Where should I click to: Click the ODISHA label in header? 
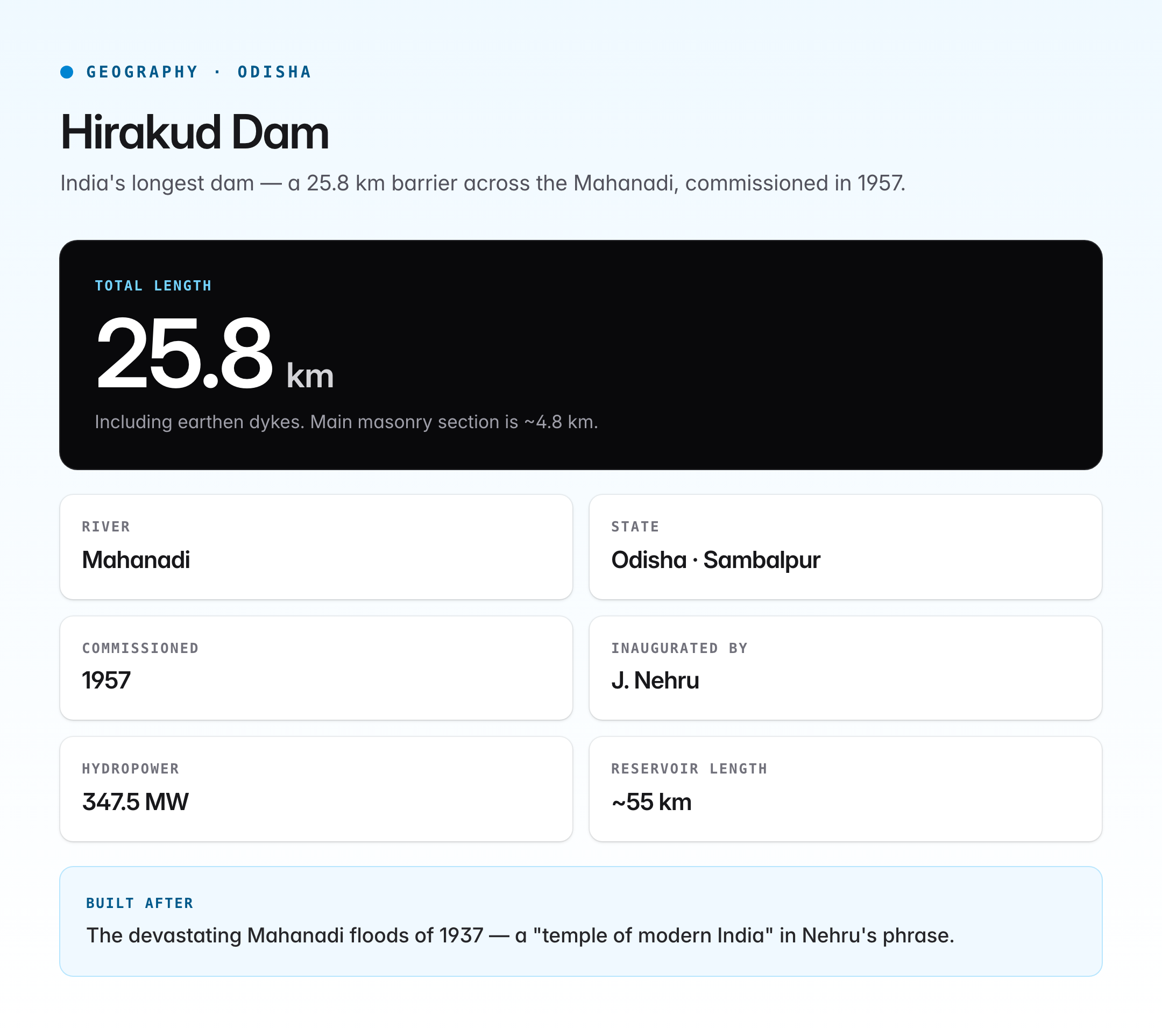pyautogui.click(x=274, y=72)
